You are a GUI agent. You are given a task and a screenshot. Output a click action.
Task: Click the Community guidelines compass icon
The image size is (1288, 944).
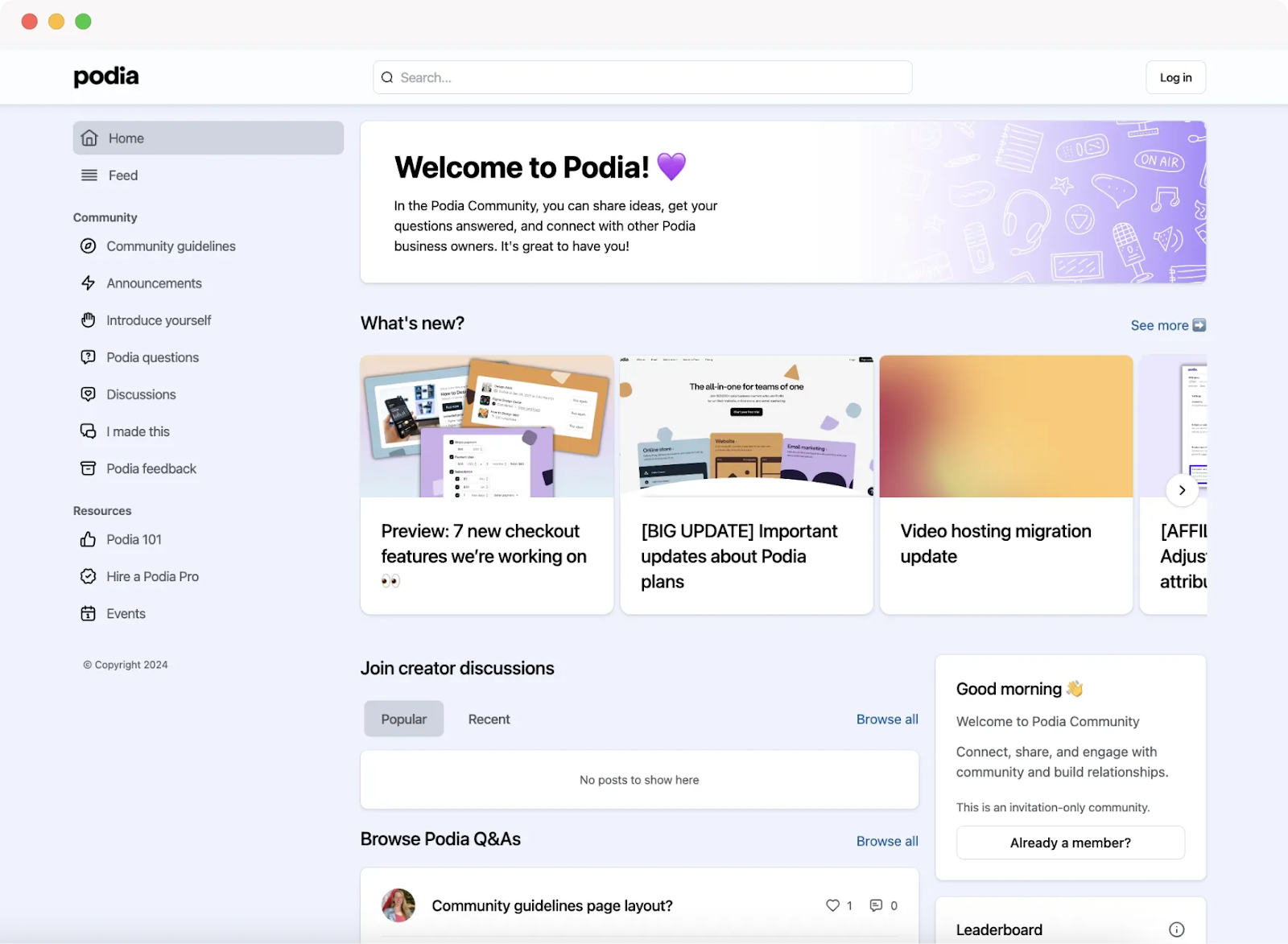[x=89, y=246]
